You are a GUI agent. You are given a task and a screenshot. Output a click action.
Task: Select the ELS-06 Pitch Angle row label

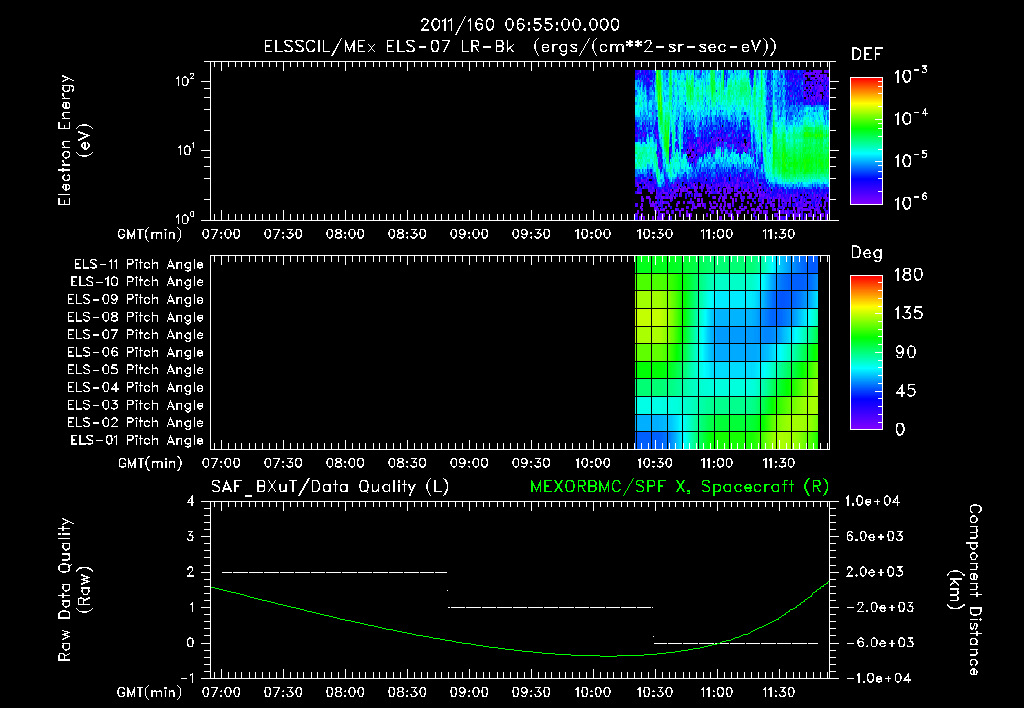coord(135,353)
